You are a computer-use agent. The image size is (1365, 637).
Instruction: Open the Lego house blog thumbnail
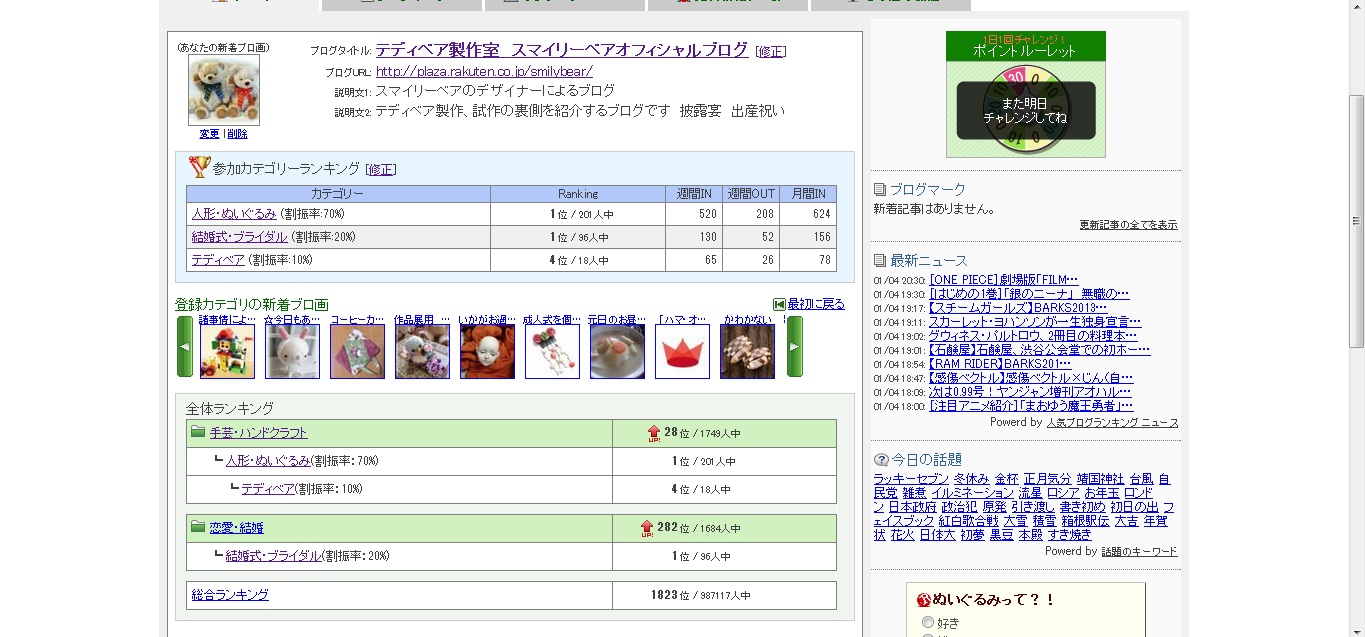tap(227, 351)
